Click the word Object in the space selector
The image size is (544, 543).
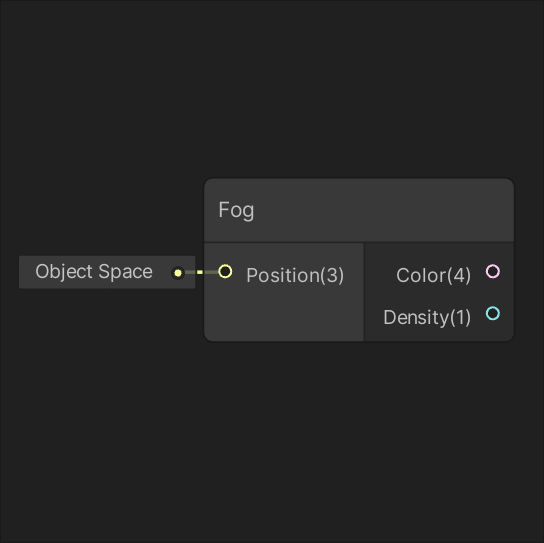click(64, 272)
